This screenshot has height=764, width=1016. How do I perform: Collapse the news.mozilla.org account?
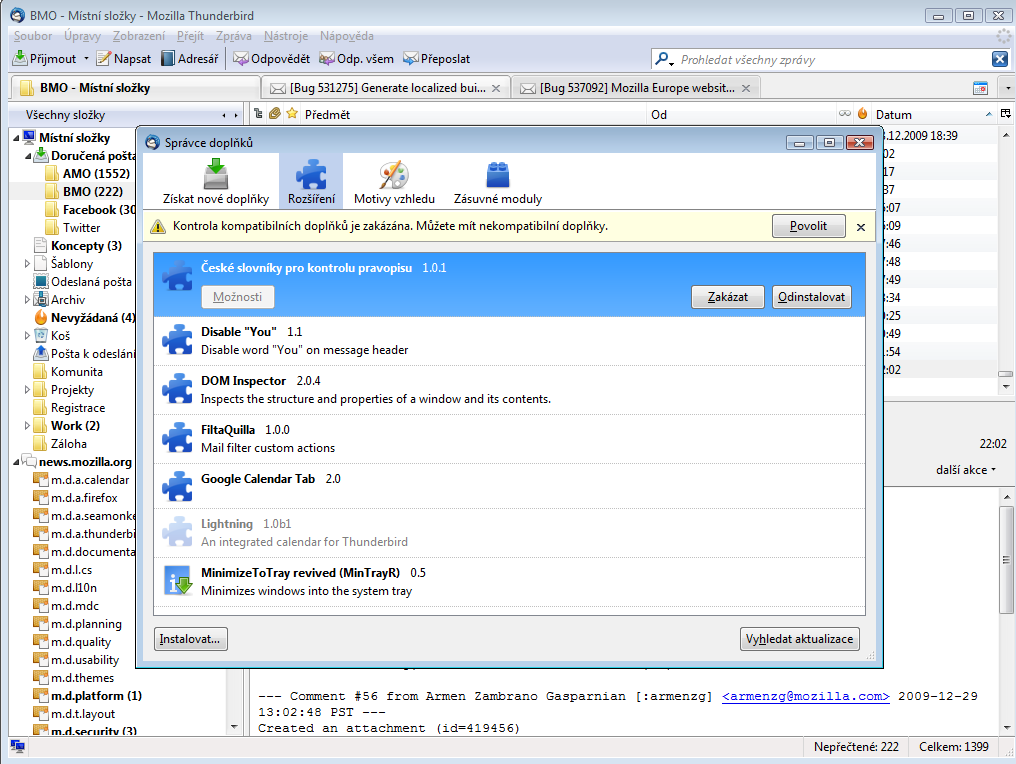pos(16,462)
